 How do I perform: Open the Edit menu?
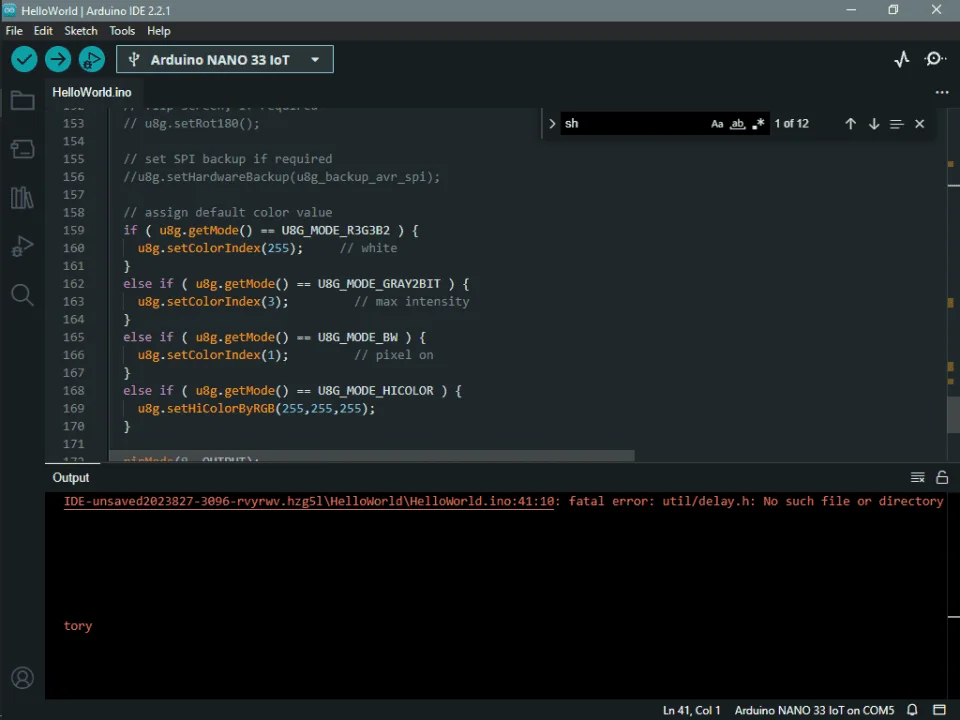click(x=43, y=31)
